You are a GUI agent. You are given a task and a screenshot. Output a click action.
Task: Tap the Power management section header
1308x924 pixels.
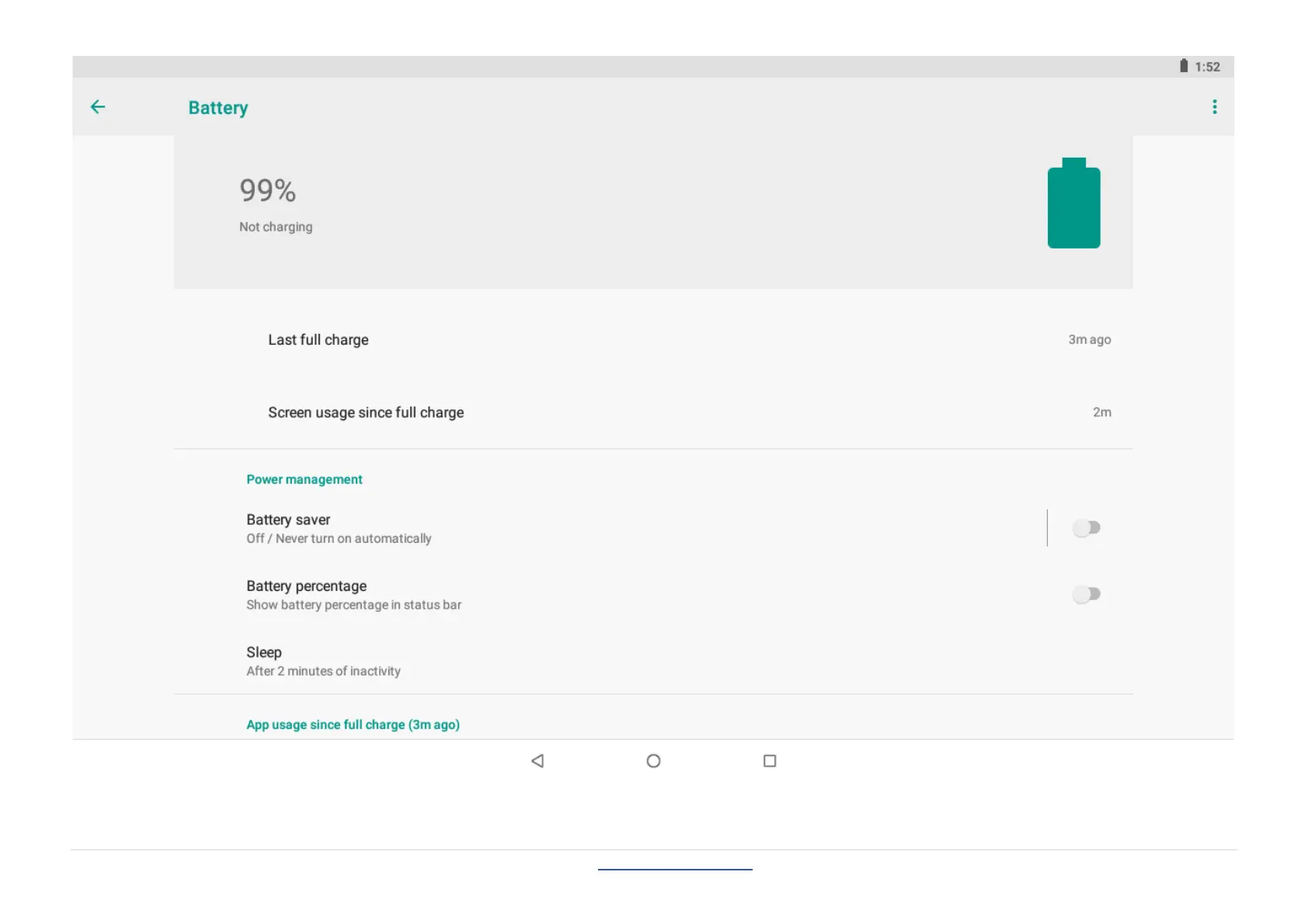pyautogui.click(x=304, y=479)
